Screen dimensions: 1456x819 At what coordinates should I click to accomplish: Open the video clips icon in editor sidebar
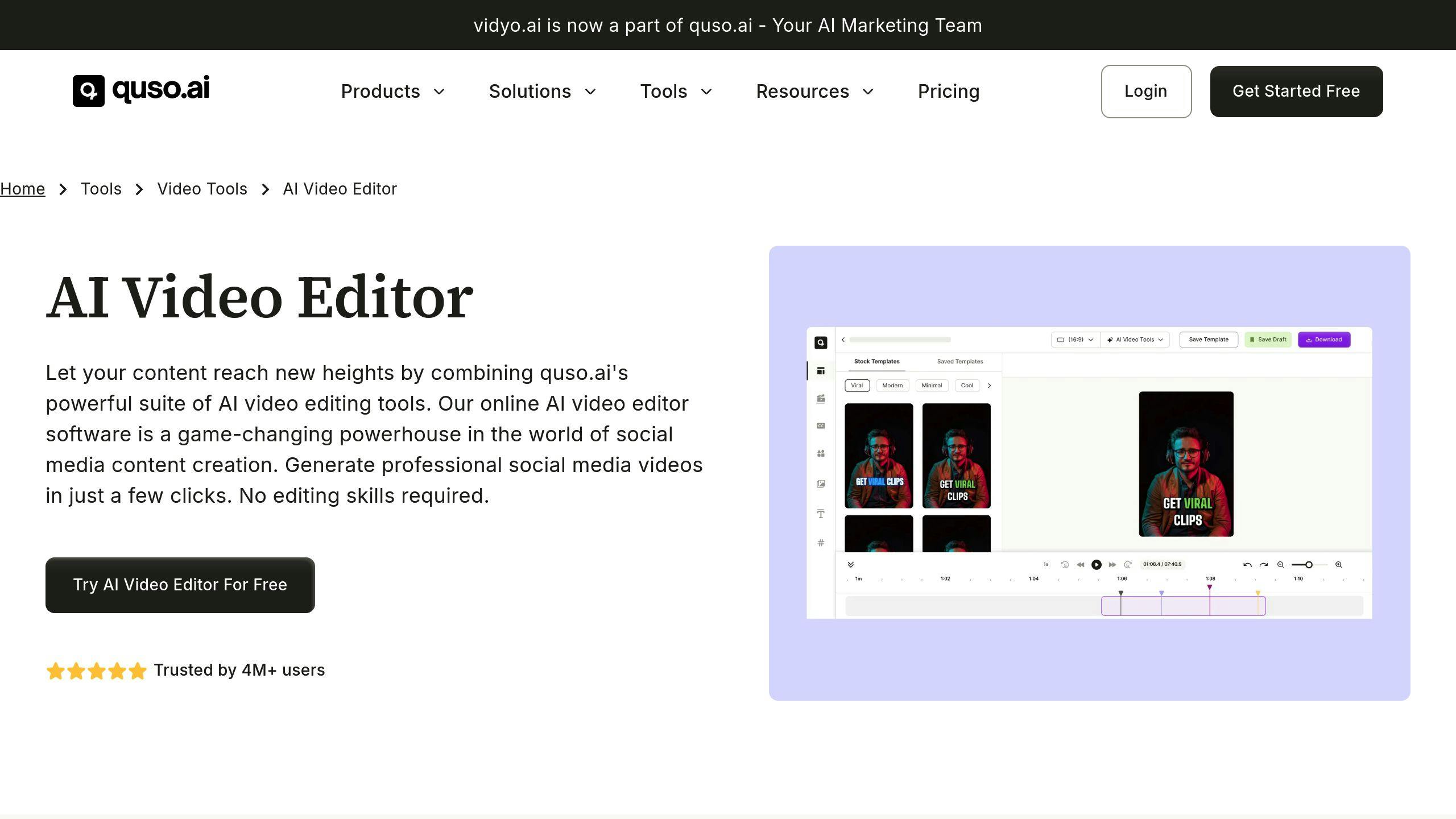[x=821, y=399]
